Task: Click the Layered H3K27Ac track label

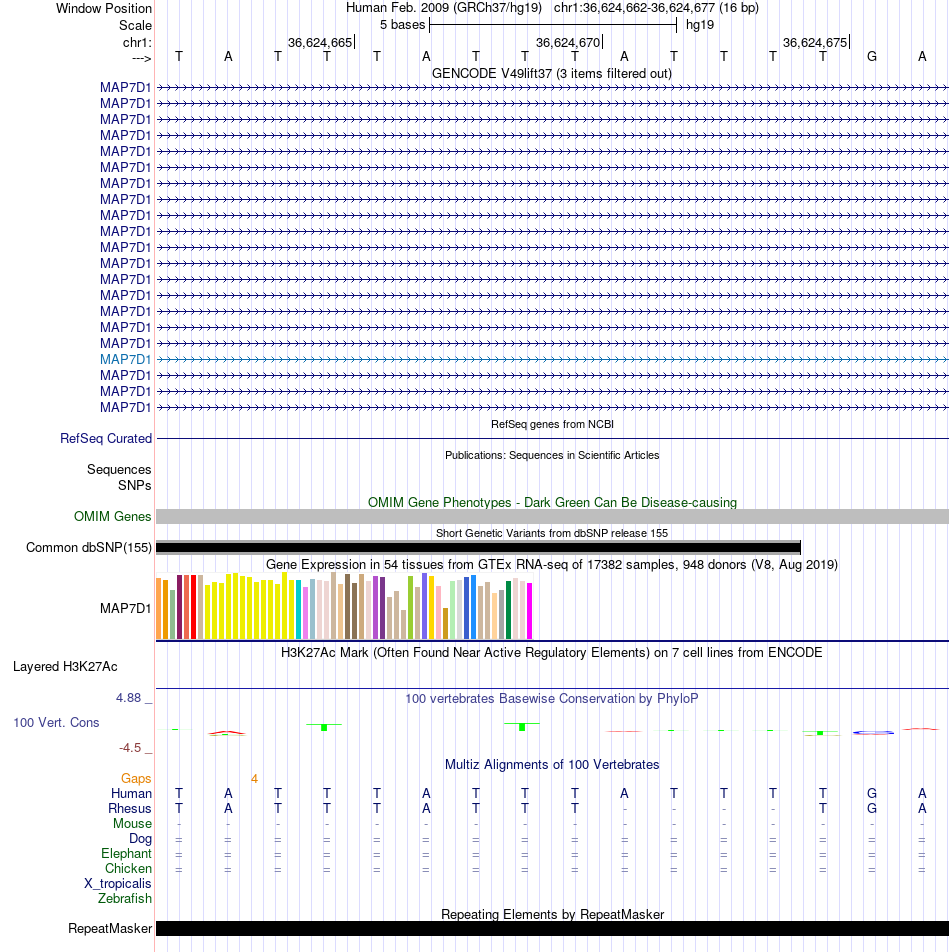Action: point(65,667)
